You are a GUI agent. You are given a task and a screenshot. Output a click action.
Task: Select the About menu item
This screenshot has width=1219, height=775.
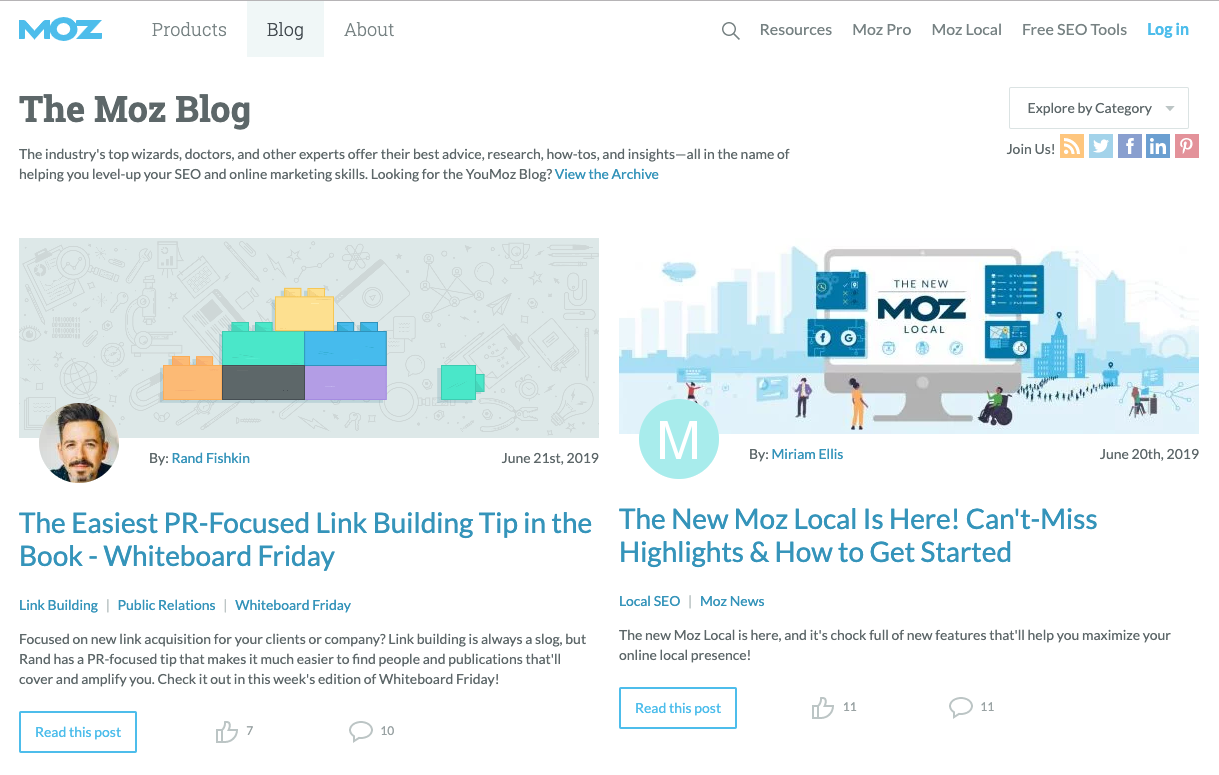point(368,29)
